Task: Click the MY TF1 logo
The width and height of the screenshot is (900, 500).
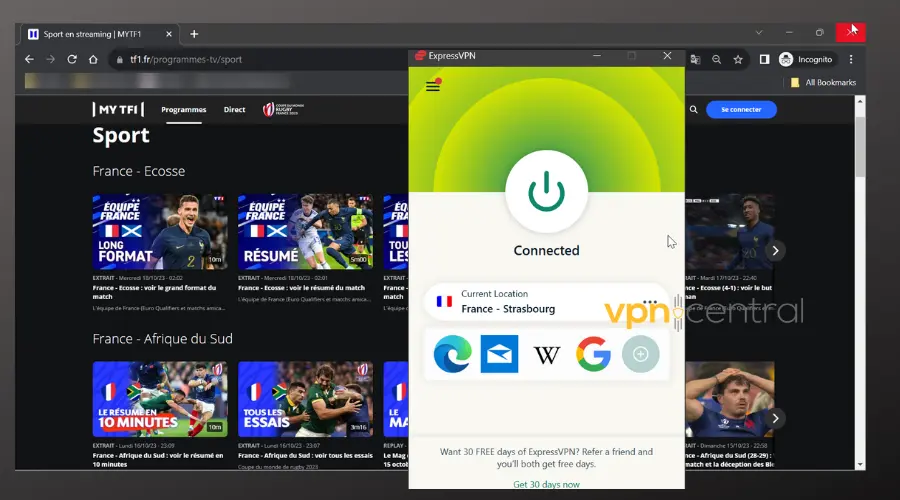Action: 118,109
